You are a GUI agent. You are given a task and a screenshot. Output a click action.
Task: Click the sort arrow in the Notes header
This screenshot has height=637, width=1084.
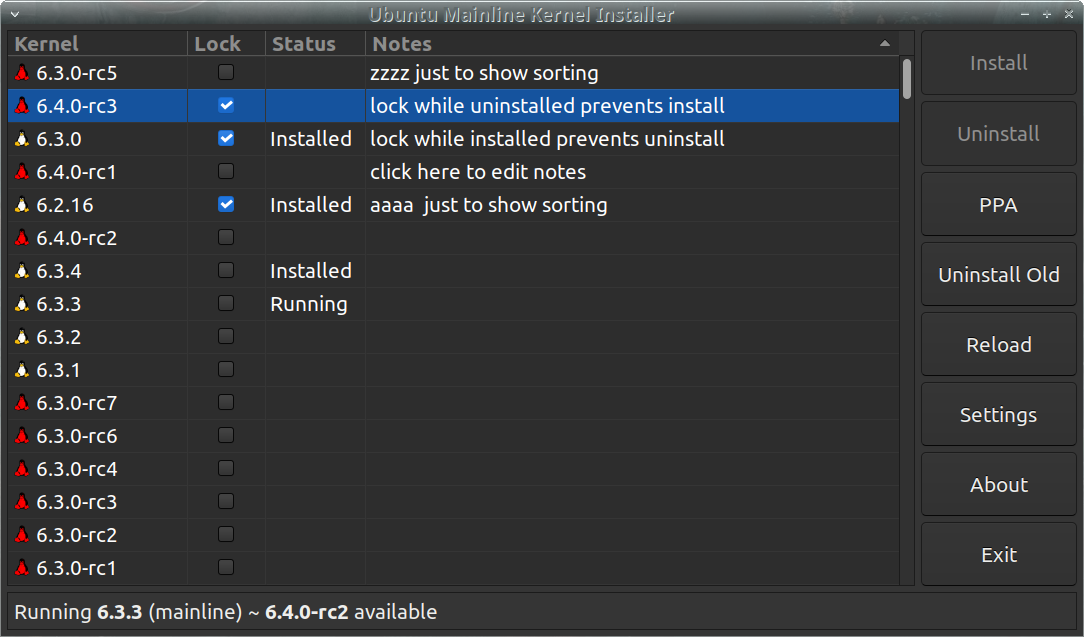click(x=884, y=44)
